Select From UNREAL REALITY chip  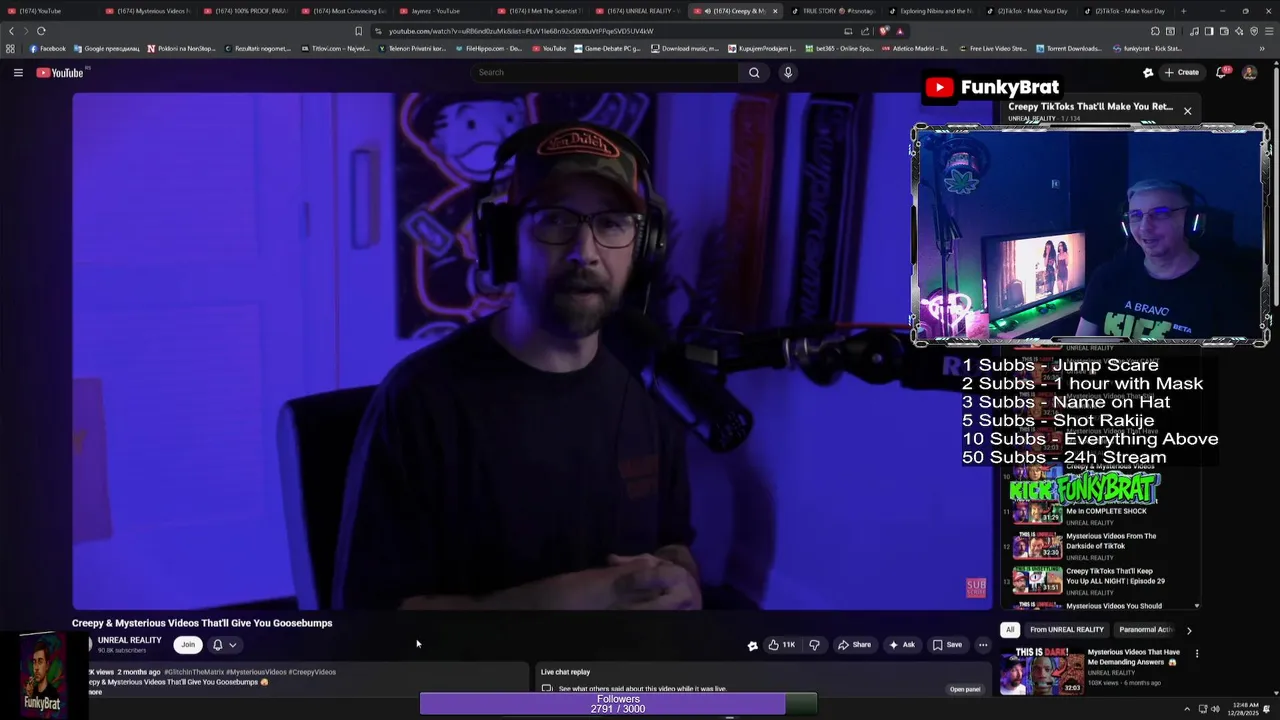1067,630
